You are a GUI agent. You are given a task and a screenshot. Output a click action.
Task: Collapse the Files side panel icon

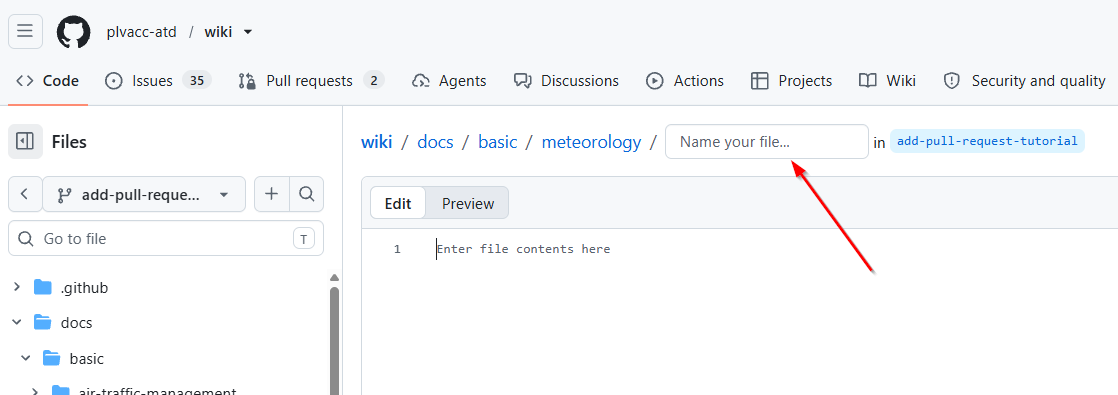click(x=25, y=141)
